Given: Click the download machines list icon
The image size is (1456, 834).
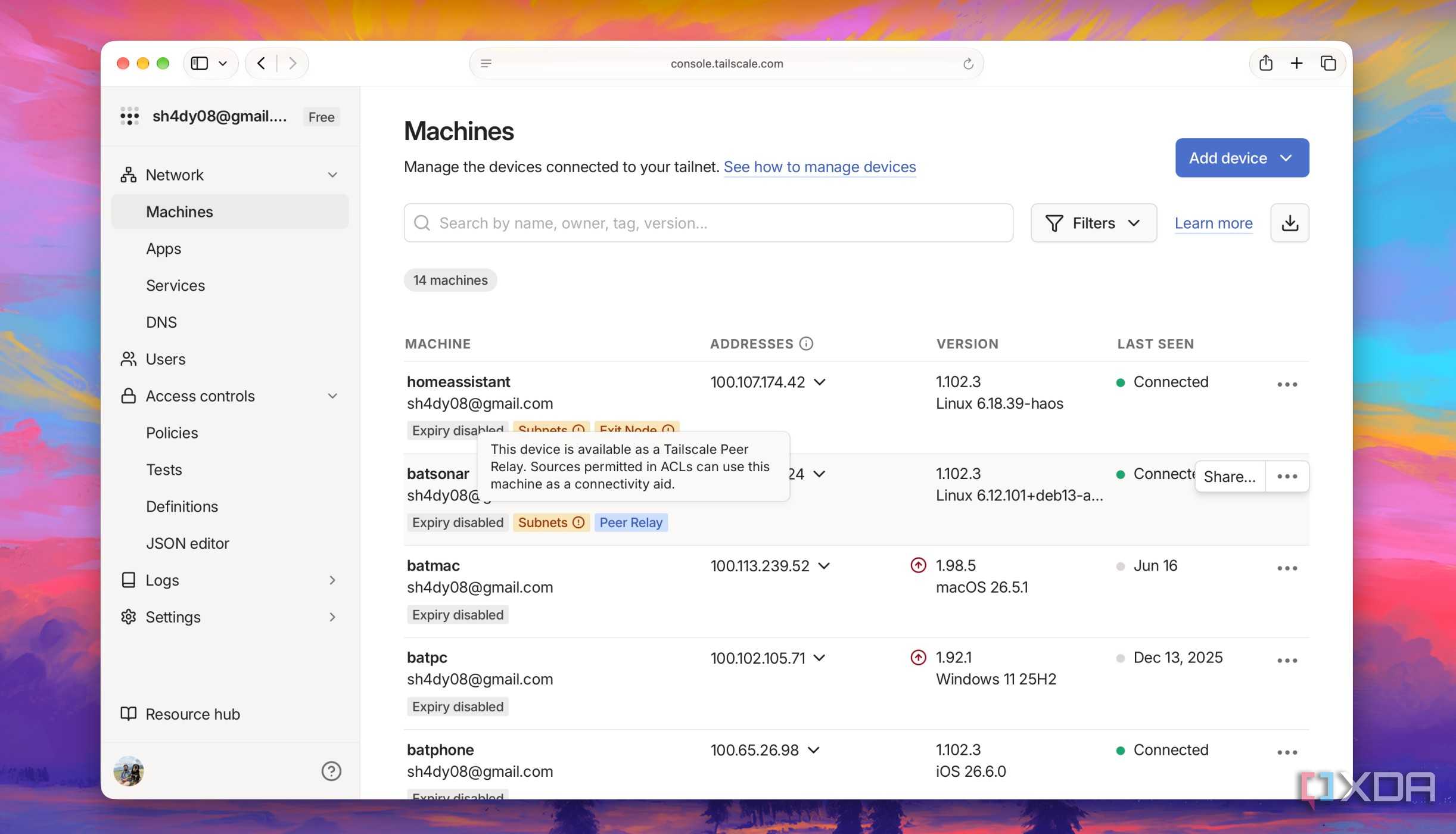Looking at the screenshot, I should (1289, 223).
